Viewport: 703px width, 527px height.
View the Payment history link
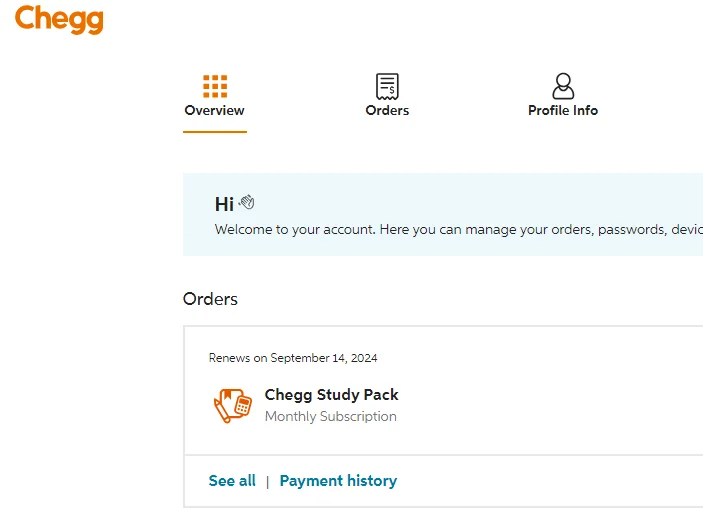[338, 481]
